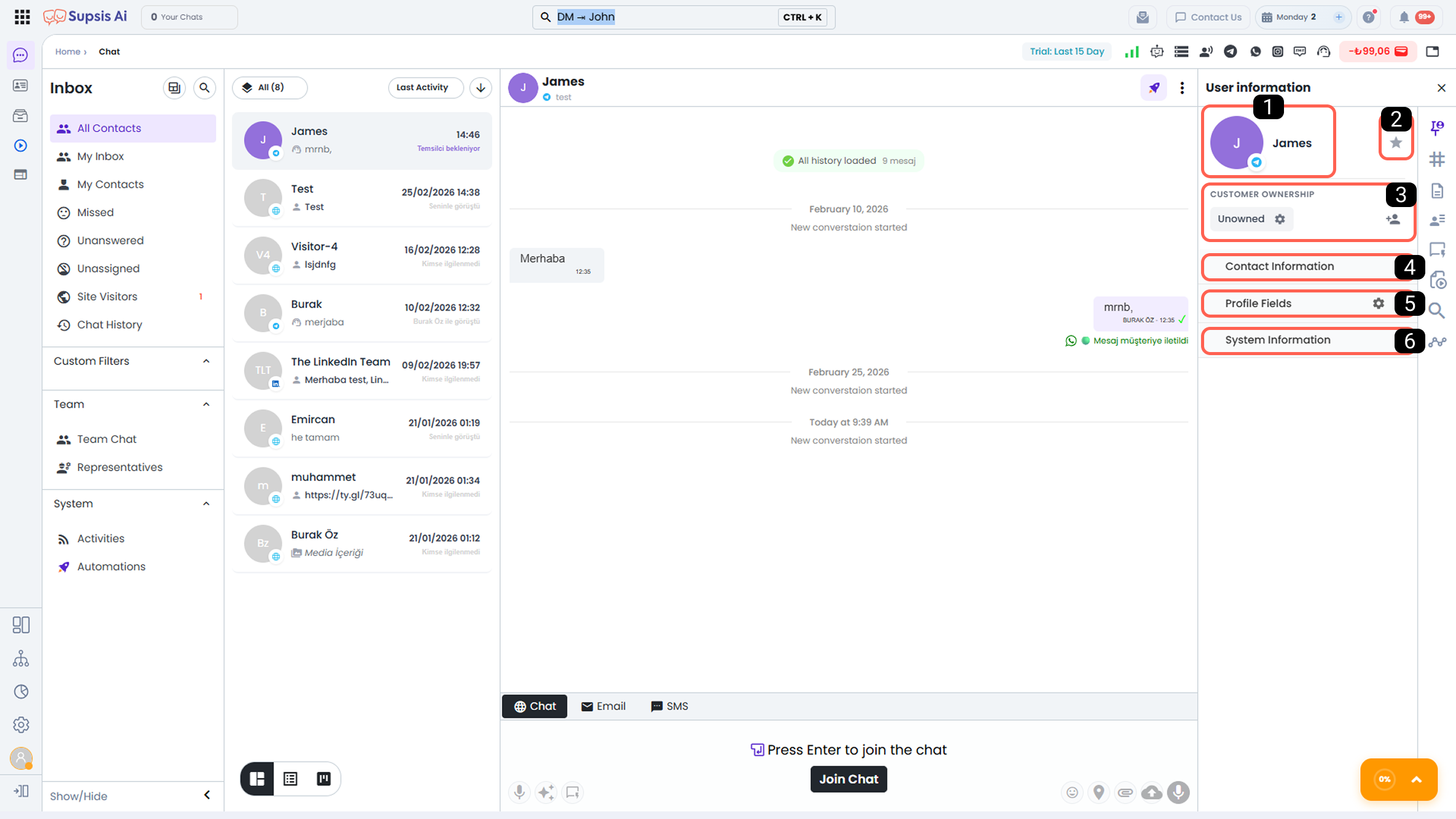Screen dimensions: 1456x819
Task: Open the apps grid menu icon
Action: point(22,17)
